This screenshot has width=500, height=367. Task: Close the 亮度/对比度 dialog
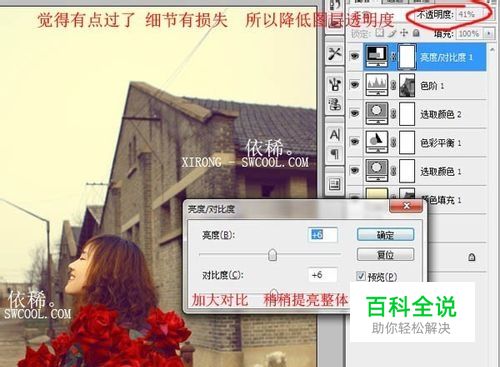point(406,206)
